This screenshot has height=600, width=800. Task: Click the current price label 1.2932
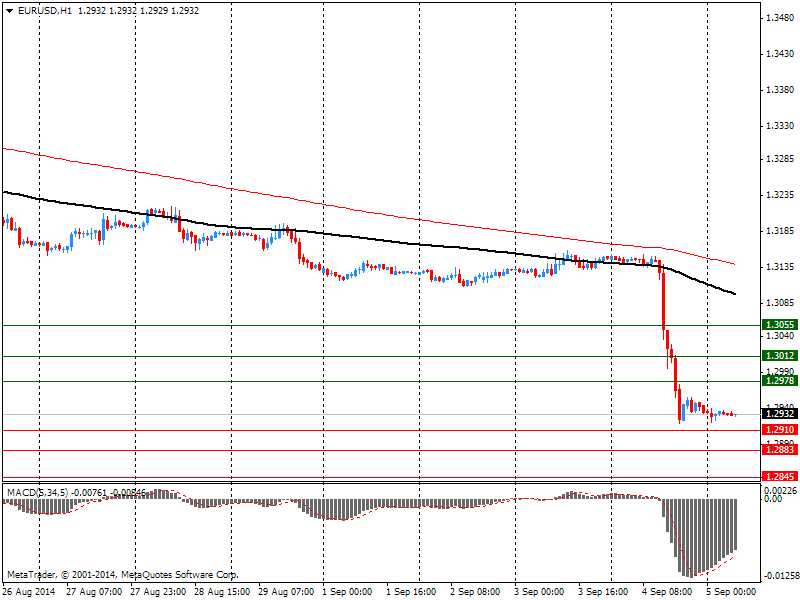click(780, 414)
